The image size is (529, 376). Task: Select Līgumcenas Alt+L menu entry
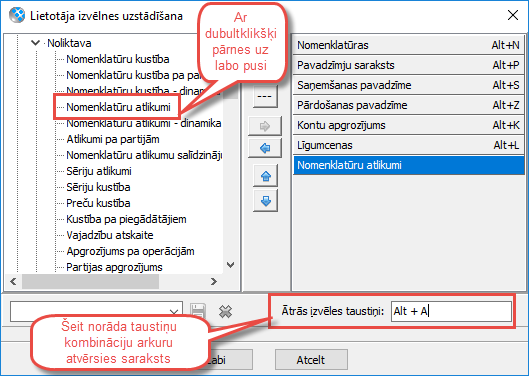408,145
